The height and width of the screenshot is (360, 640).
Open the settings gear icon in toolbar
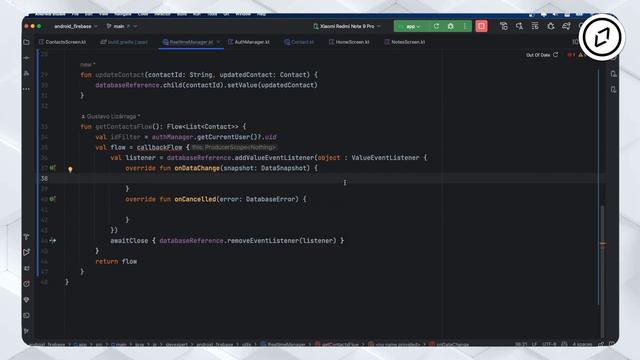pos(551,26)
